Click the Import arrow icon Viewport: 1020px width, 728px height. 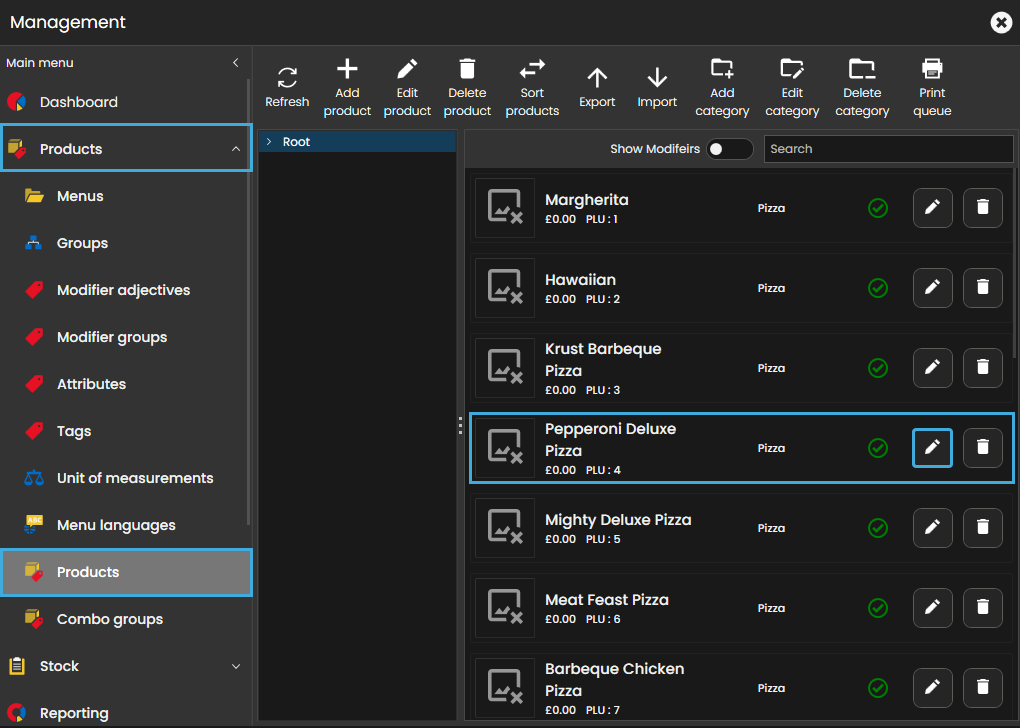point(657,78)
